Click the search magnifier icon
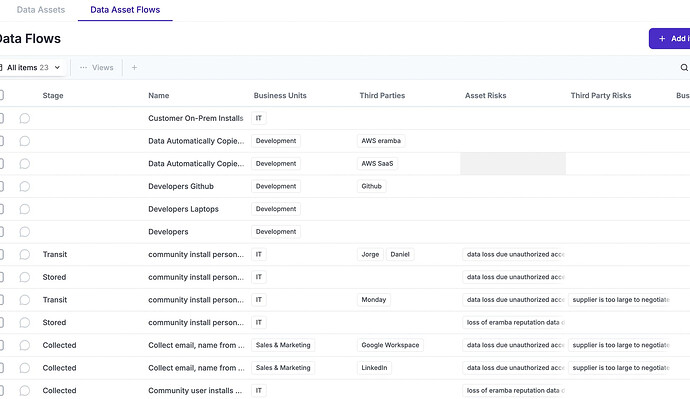The width and height of the screenshot is (690, 399). tap(684, 67)
